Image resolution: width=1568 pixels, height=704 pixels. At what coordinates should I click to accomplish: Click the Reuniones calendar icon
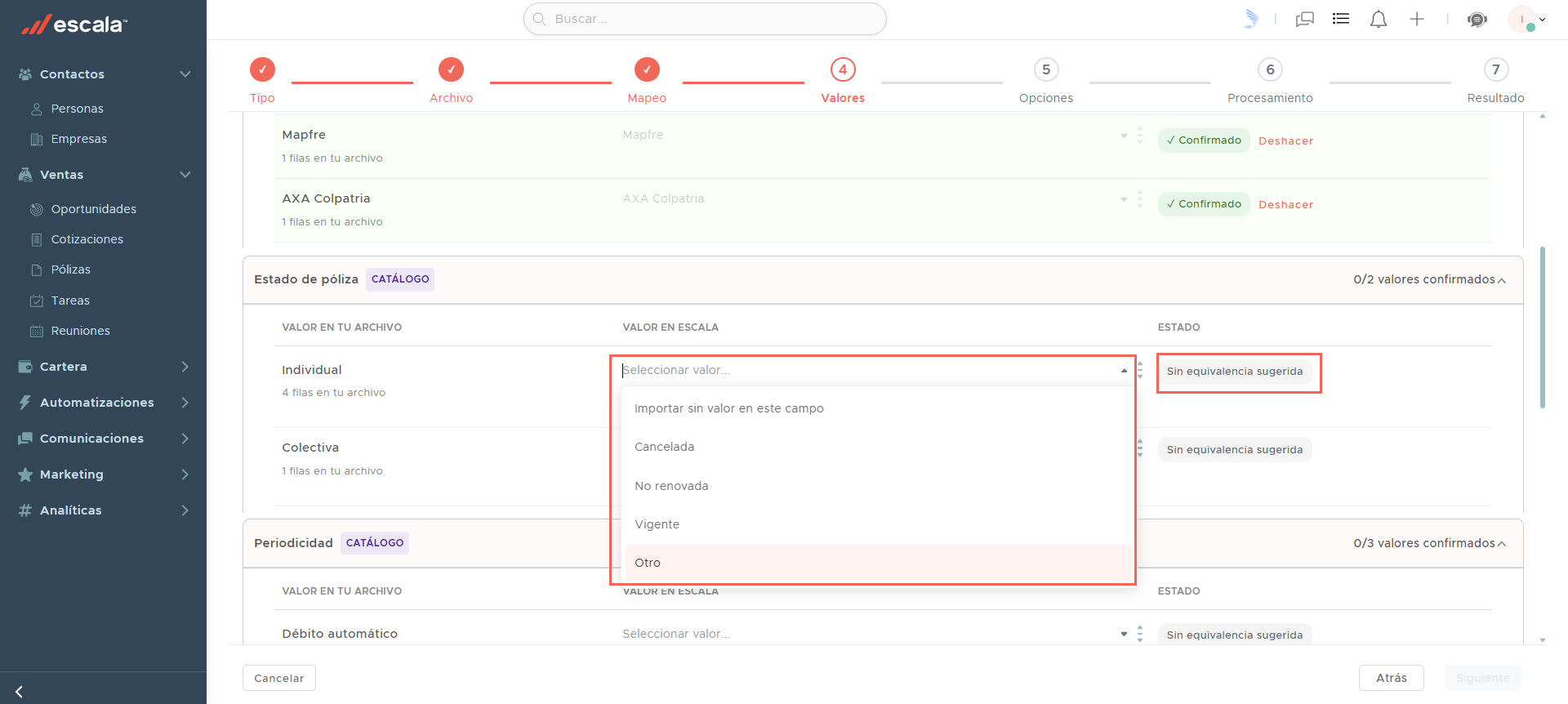37,331
